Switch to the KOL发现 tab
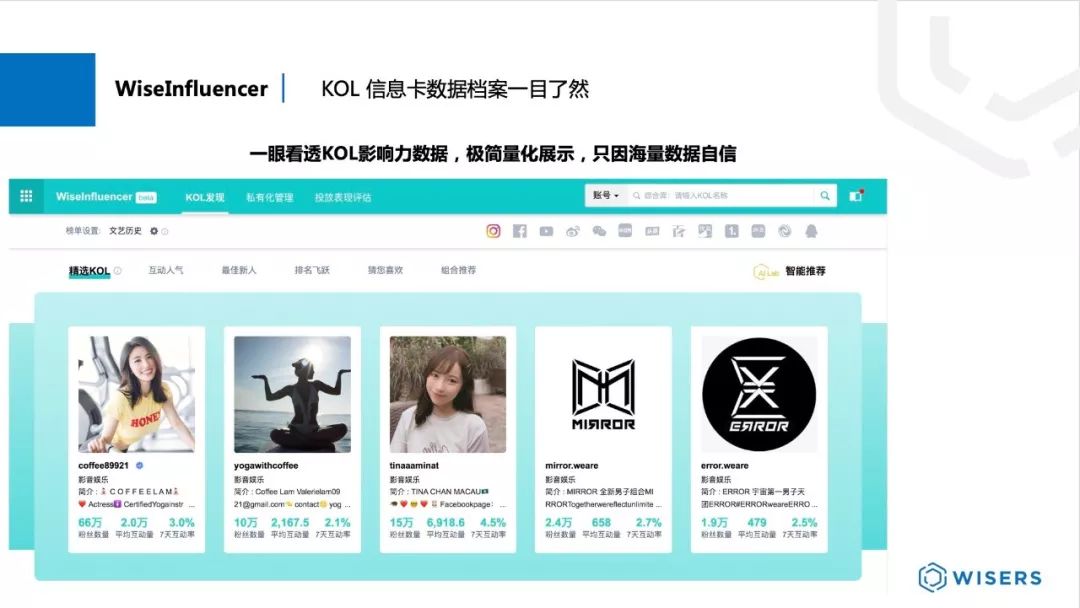The width and height of the screenshot is (1080, 608). pos(205,198)
